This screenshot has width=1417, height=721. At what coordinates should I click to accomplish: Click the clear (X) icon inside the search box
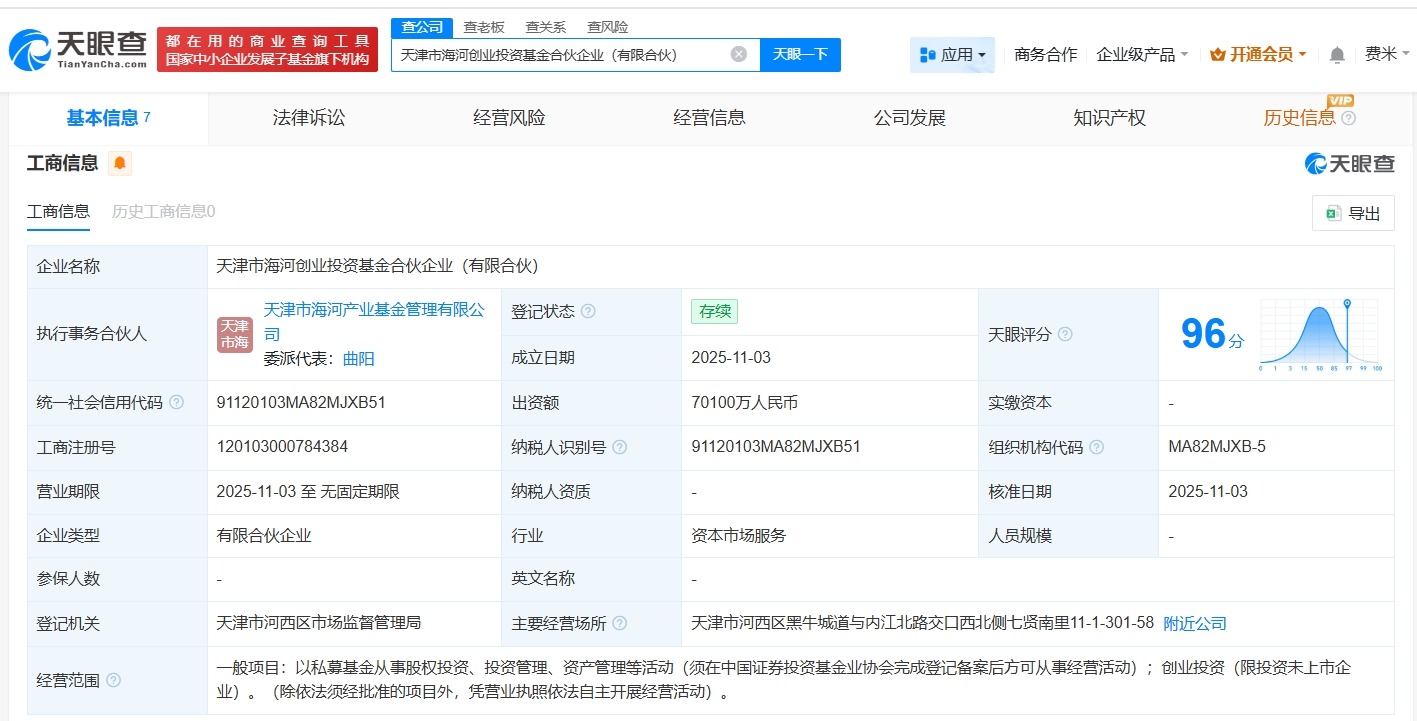click(737, 54)
